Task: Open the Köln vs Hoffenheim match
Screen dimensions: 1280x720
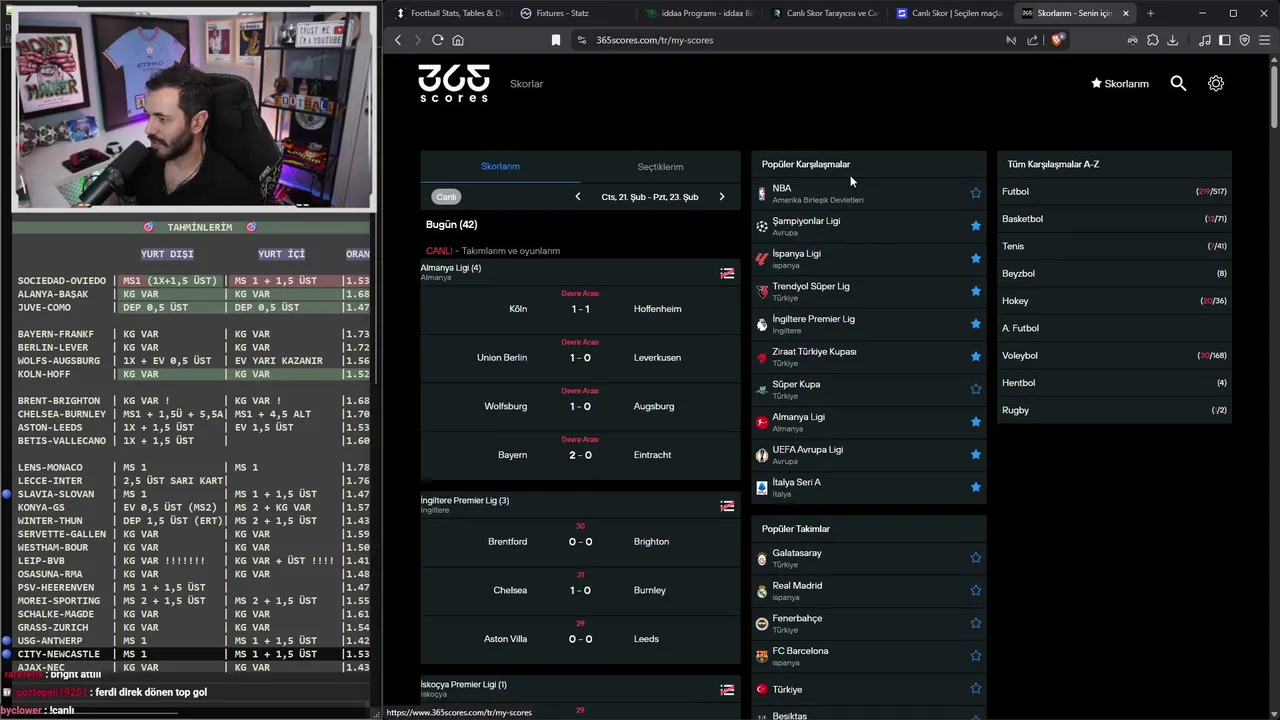Action: [x=580, y=309]
